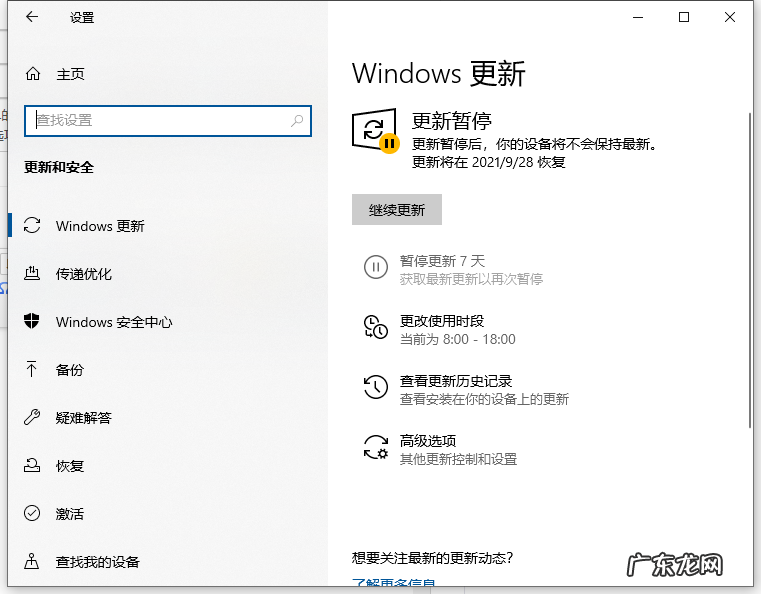Minimize the 设置 window
761x594 pixels.
[x=638, y=17]
